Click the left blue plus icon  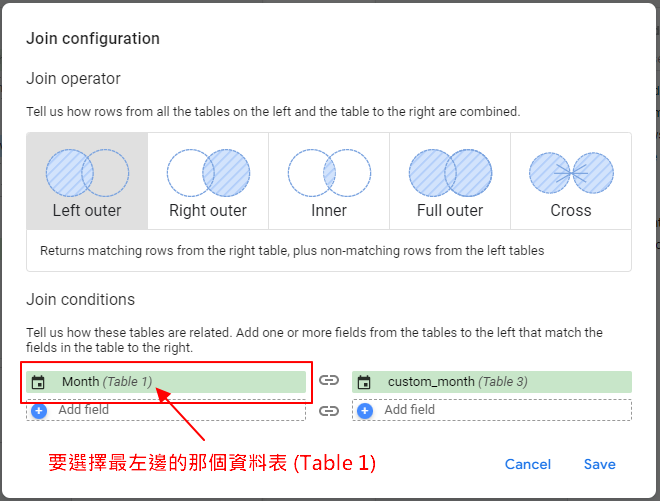(39, 410)
